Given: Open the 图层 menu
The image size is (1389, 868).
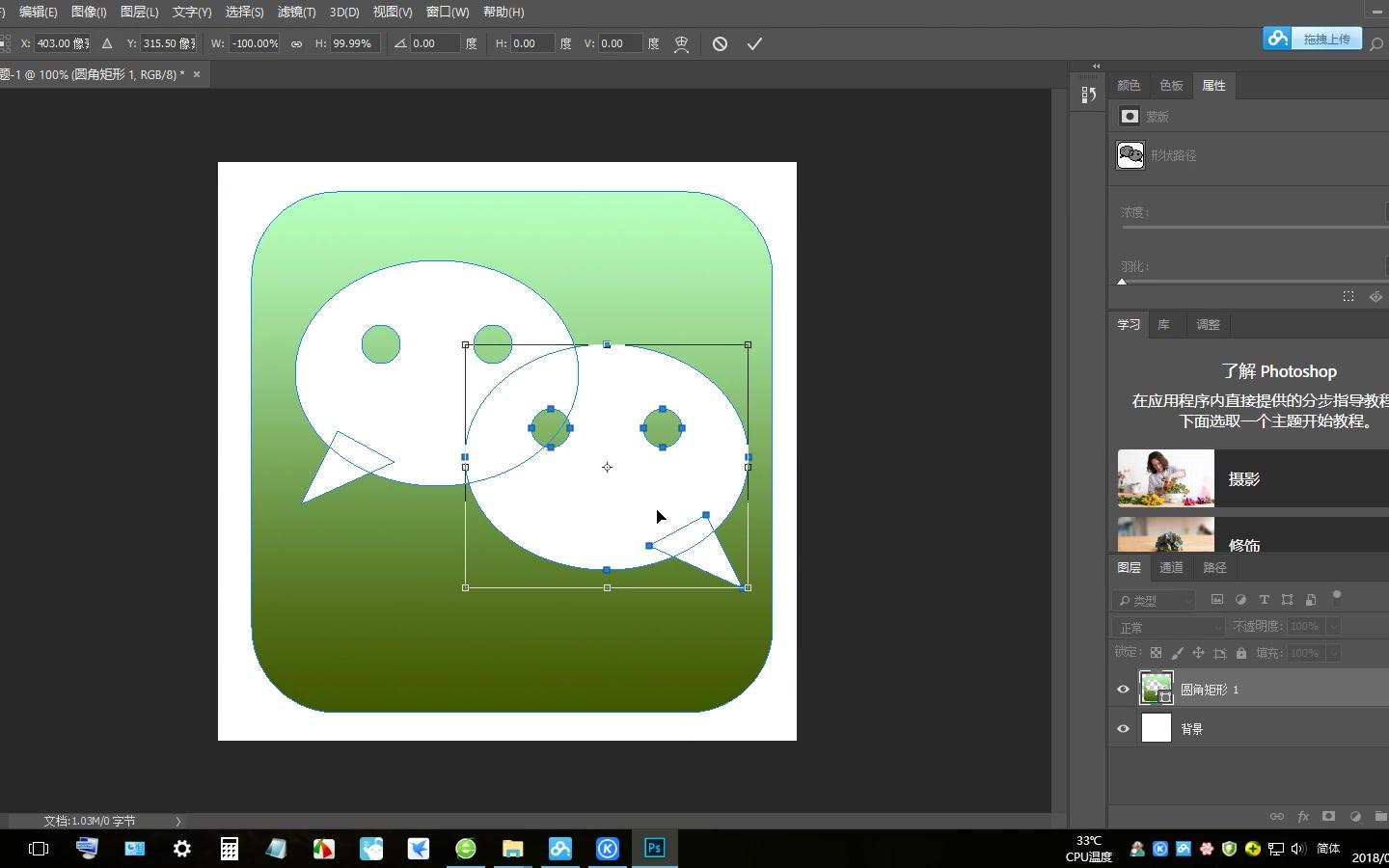Looking at the screenshot, I should 139,12.
